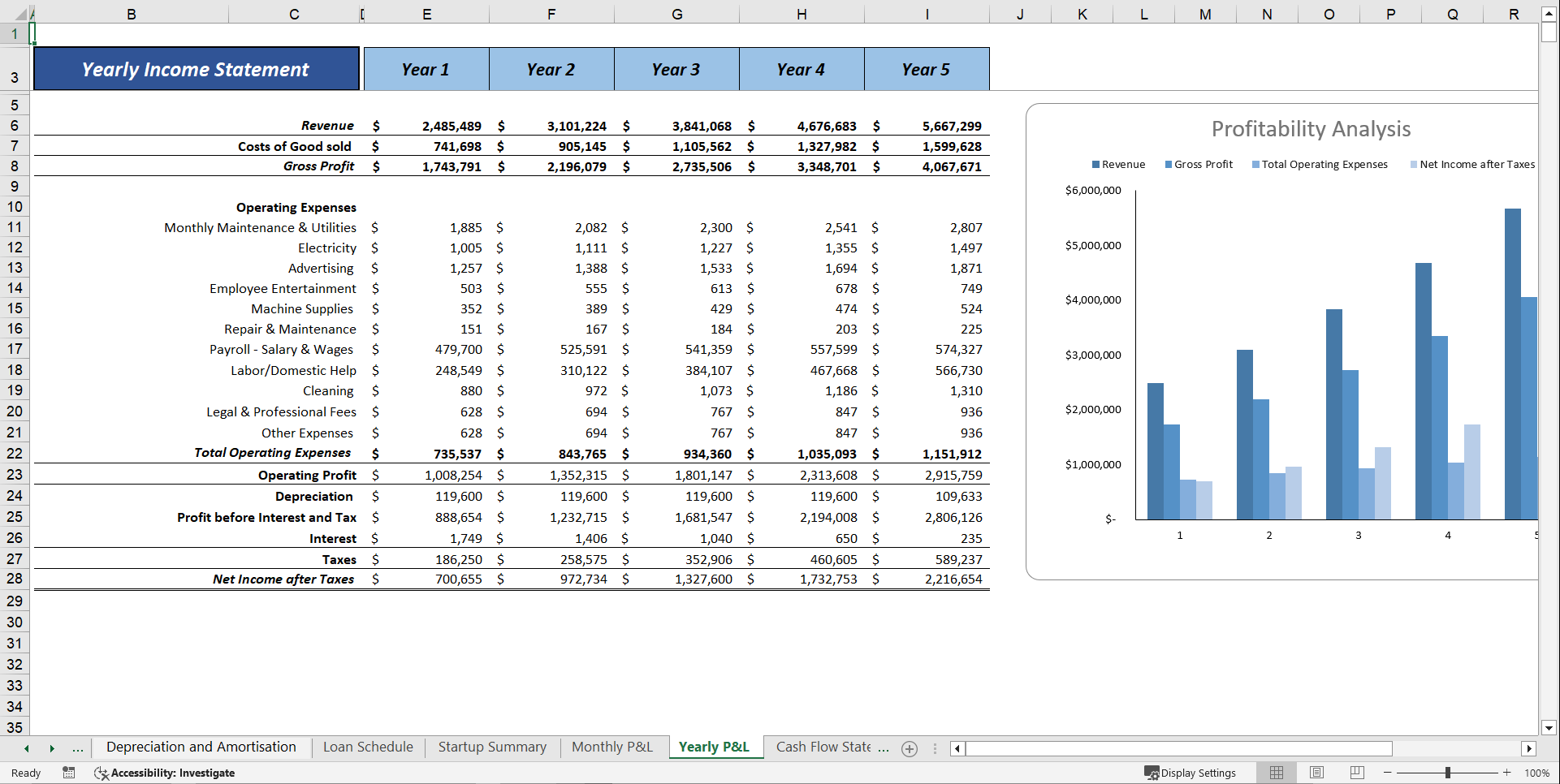Select the Year 1 header cell
1560x784 pixels.
click(426, 69)
